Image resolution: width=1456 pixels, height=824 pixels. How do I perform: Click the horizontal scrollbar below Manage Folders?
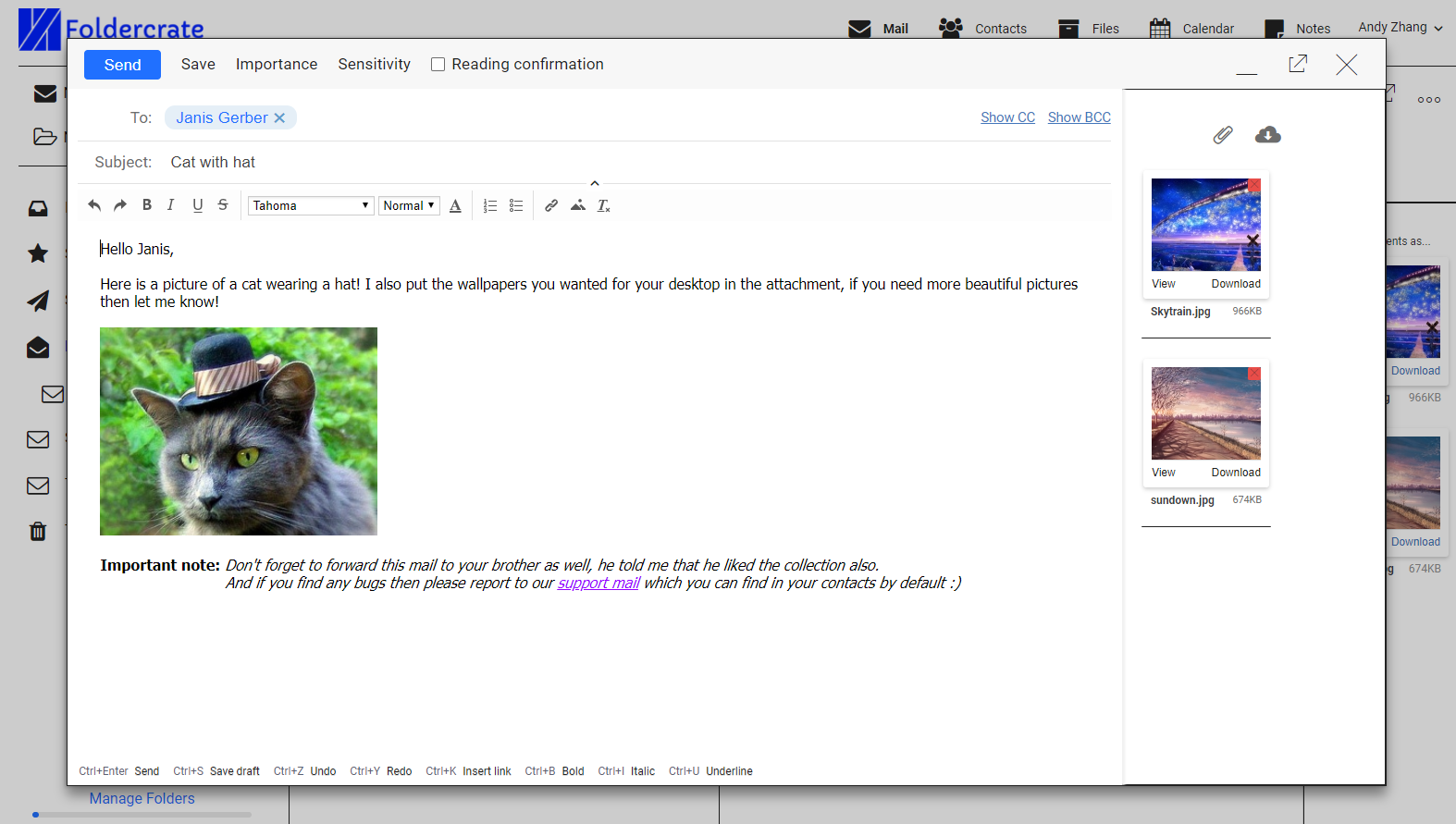pos(142,815)
